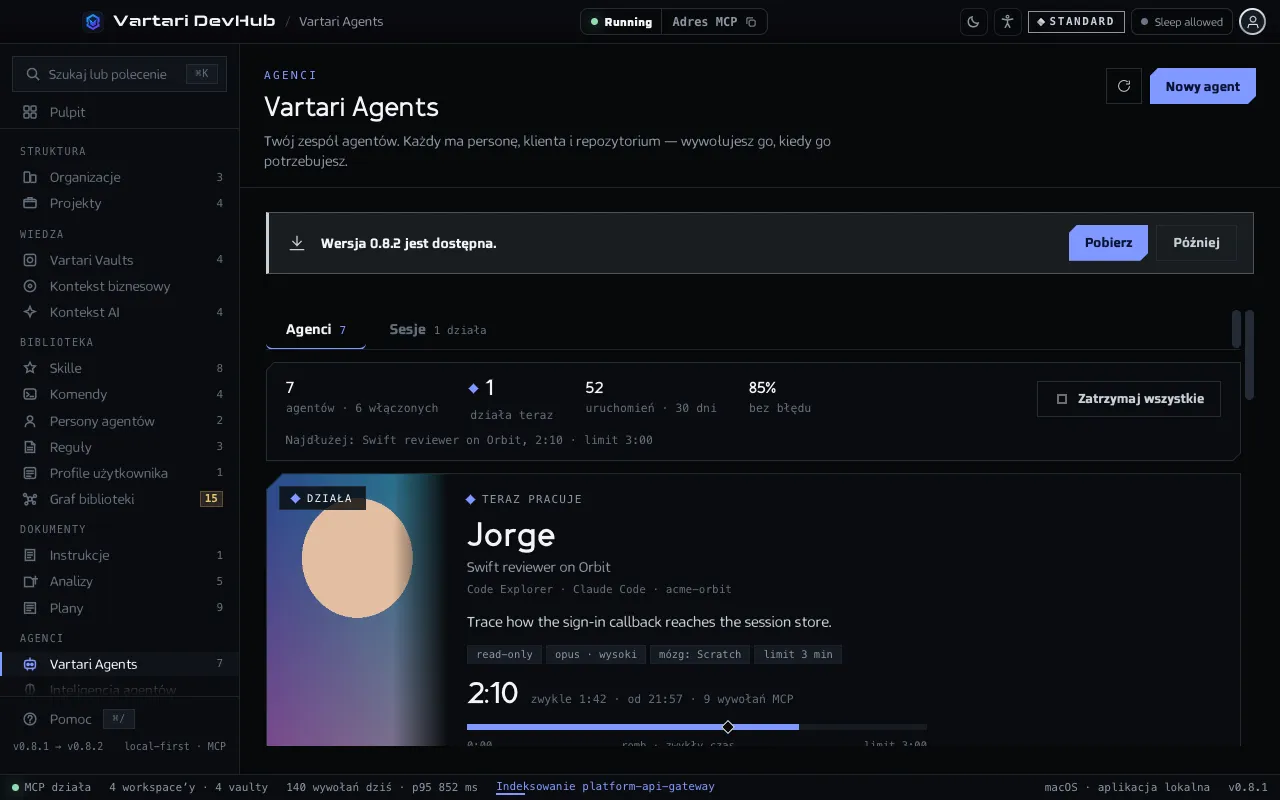
Task: Select Vartari Agents in the sidebar
Action: pos(120,664)
